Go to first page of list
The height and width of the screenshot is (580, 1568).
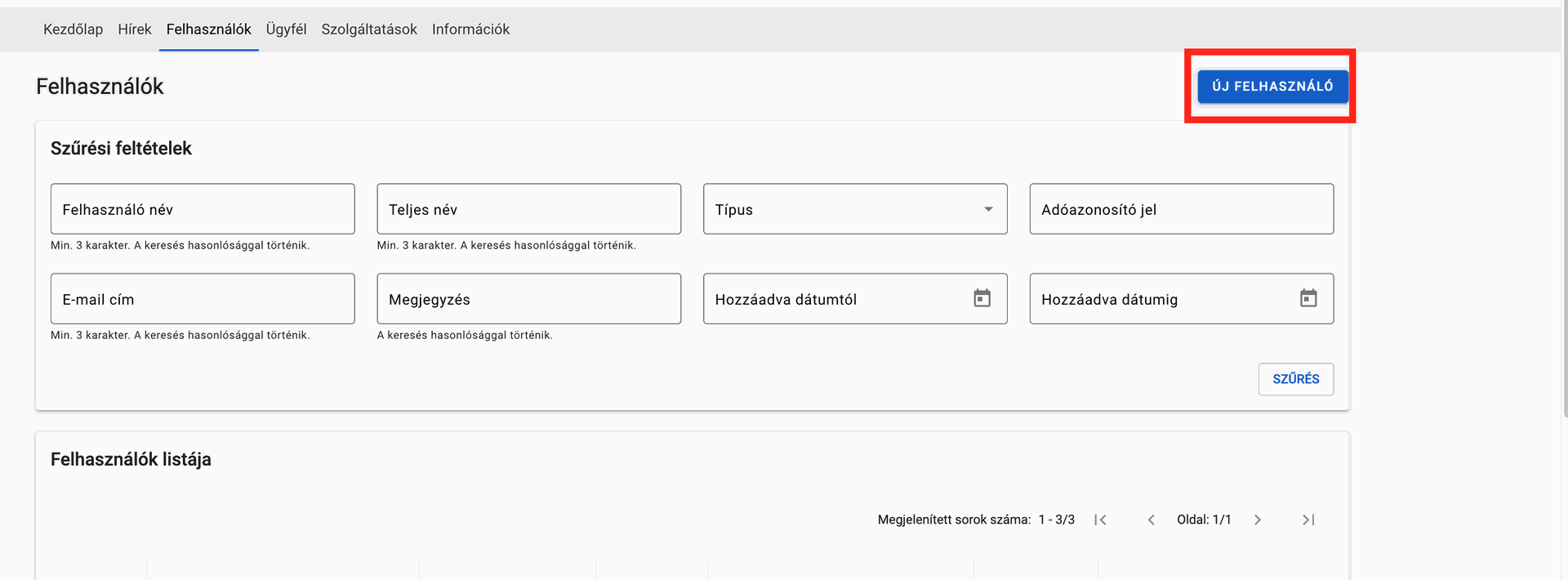[1100, 520]
